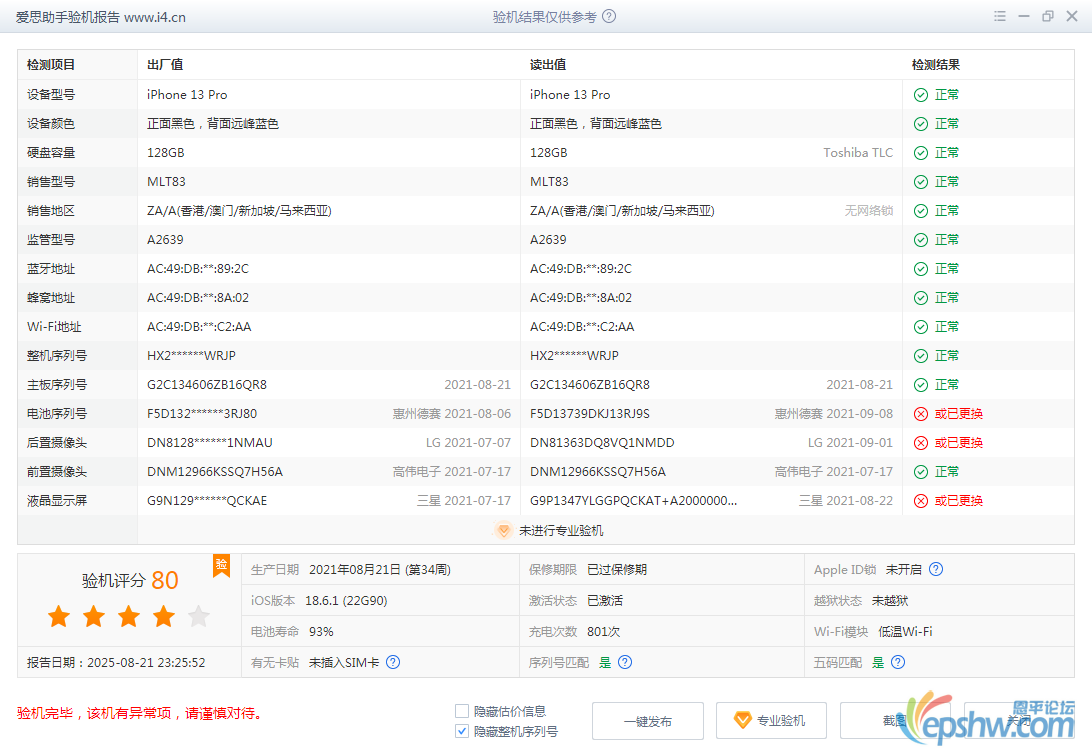Click the 验机评分 80 score
The image size is (1092, 756).
[130, 580]
